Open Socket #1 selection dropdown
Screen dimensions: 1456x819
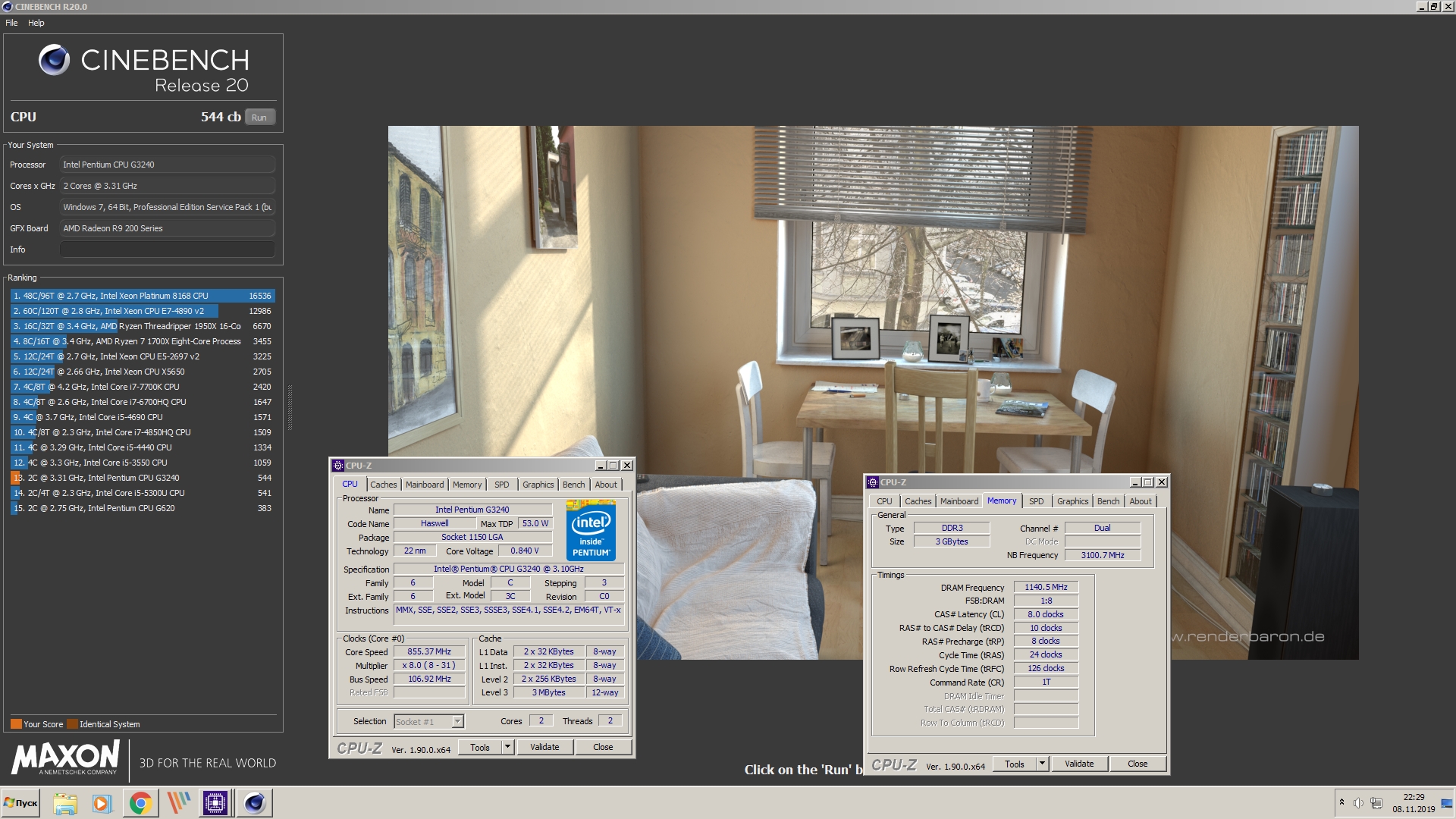(x=458, y=722)
